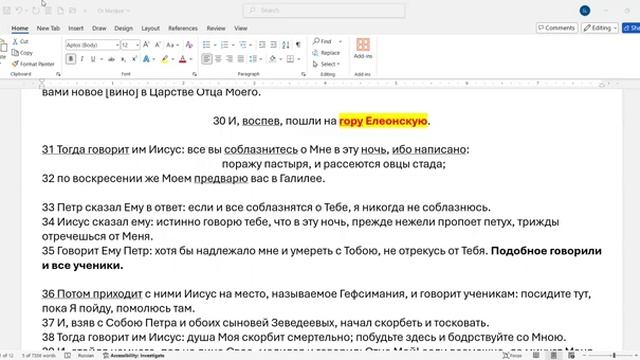Open the font size dropdown
The image size is (640, 360).
(x=138, y=45)
